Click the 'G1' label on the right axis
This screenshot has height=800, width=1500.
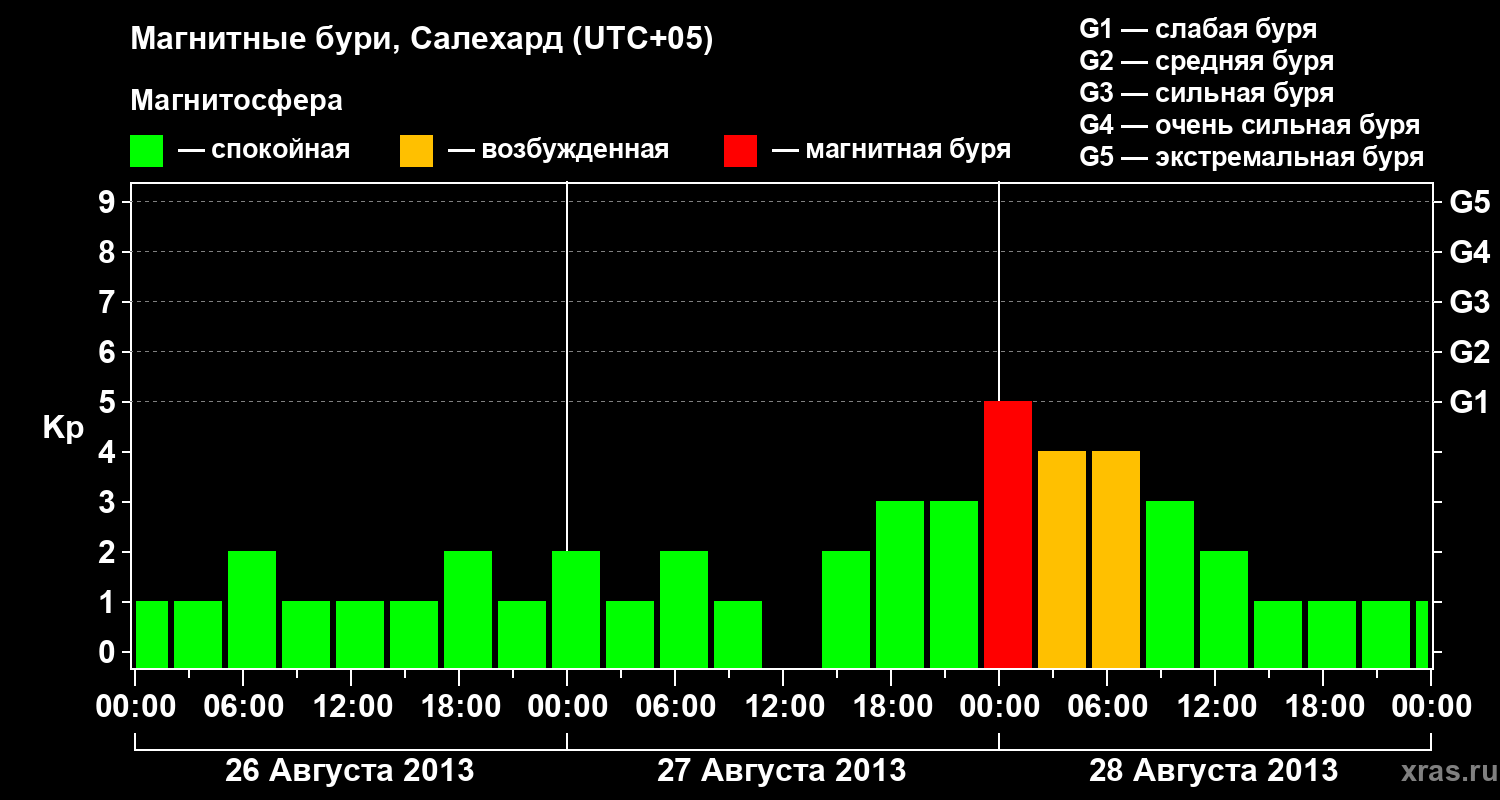click(1469, 402)
